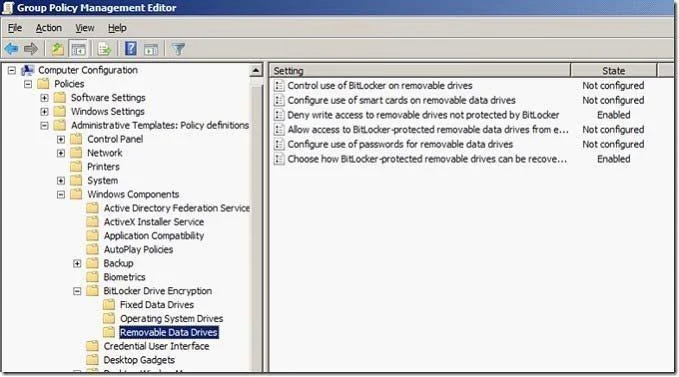Click the Policies folder icon
Image resolution: width=679 pixels, height=377 pixels.
pos(43,84)
